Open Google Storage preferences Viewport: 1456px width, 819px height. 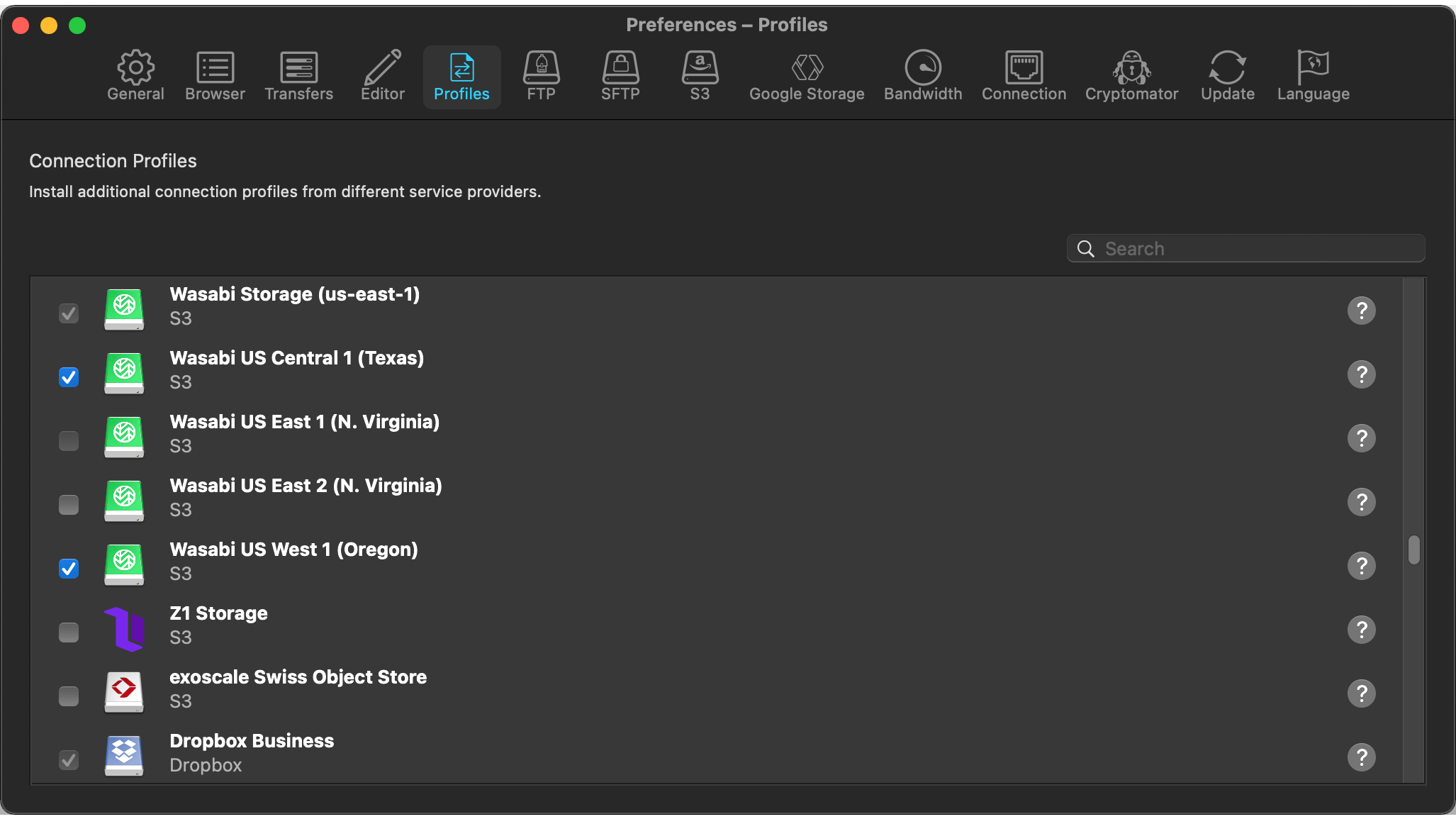pyautogui.click(x=807, y=77)
